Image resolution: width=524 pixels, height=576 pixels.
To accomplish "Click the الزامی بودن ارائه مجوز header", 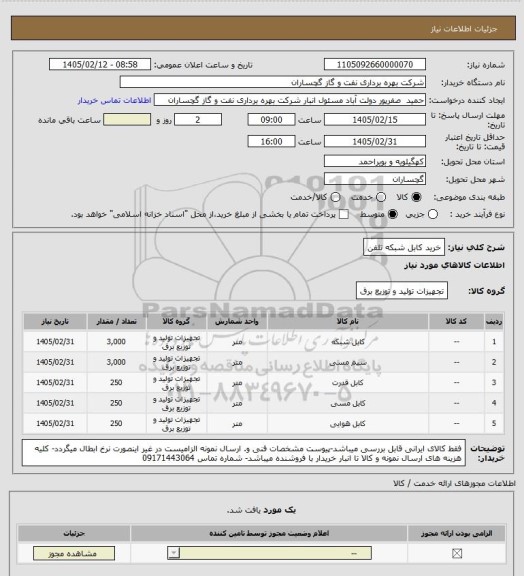I will (456, 533).
